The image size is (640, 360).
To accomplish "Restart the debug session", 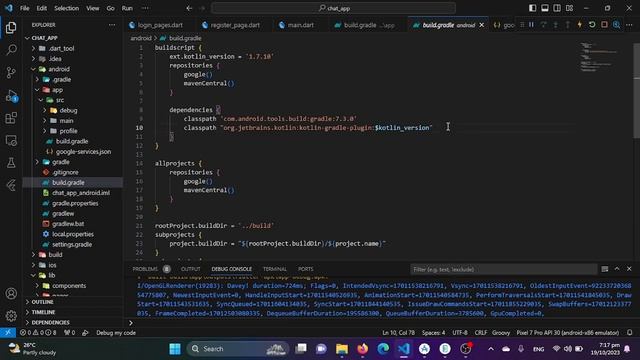I will click(x=592, y=25).
